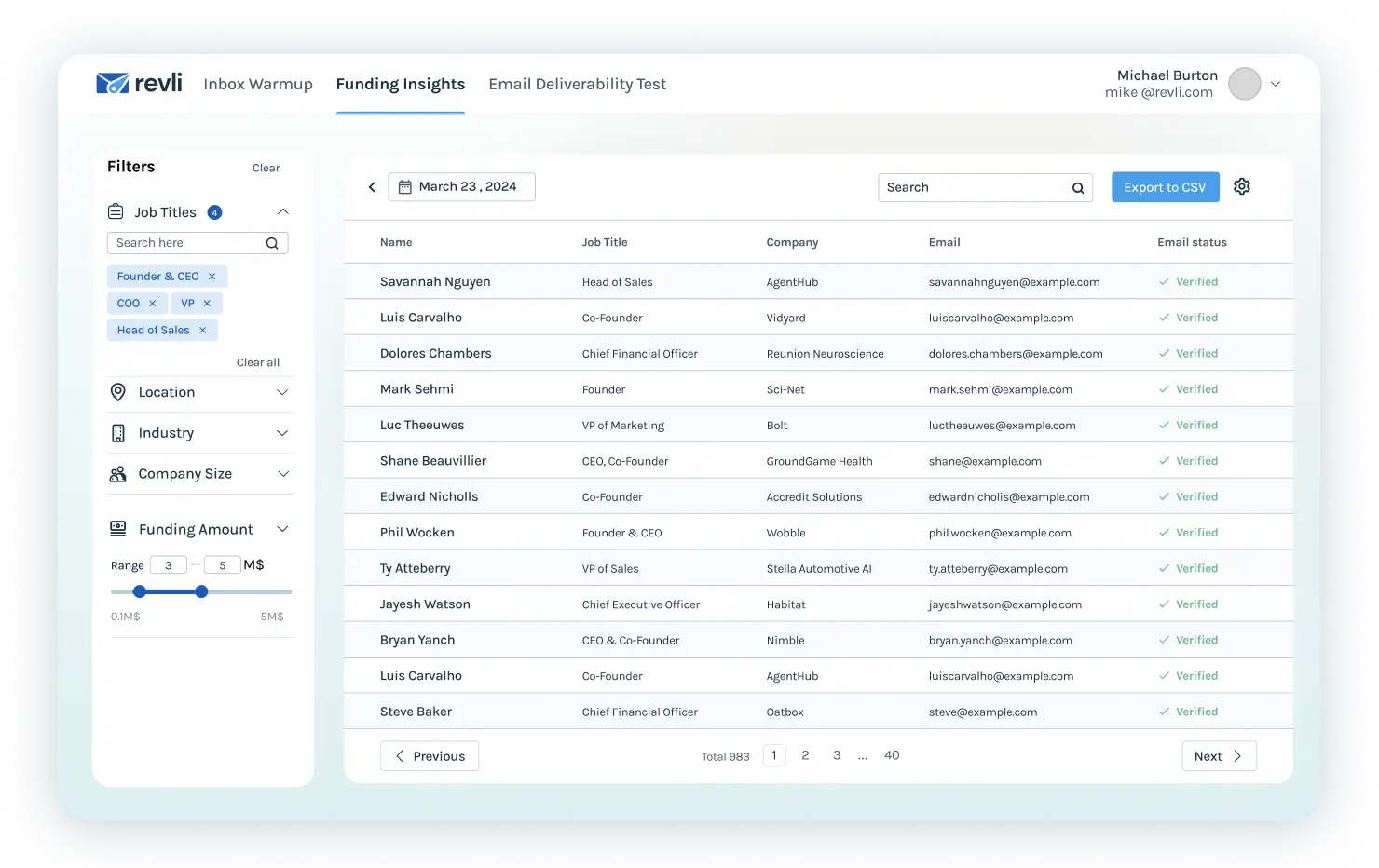Click the Next page button
The image size is (1379, 868).
pos(1219,756)
